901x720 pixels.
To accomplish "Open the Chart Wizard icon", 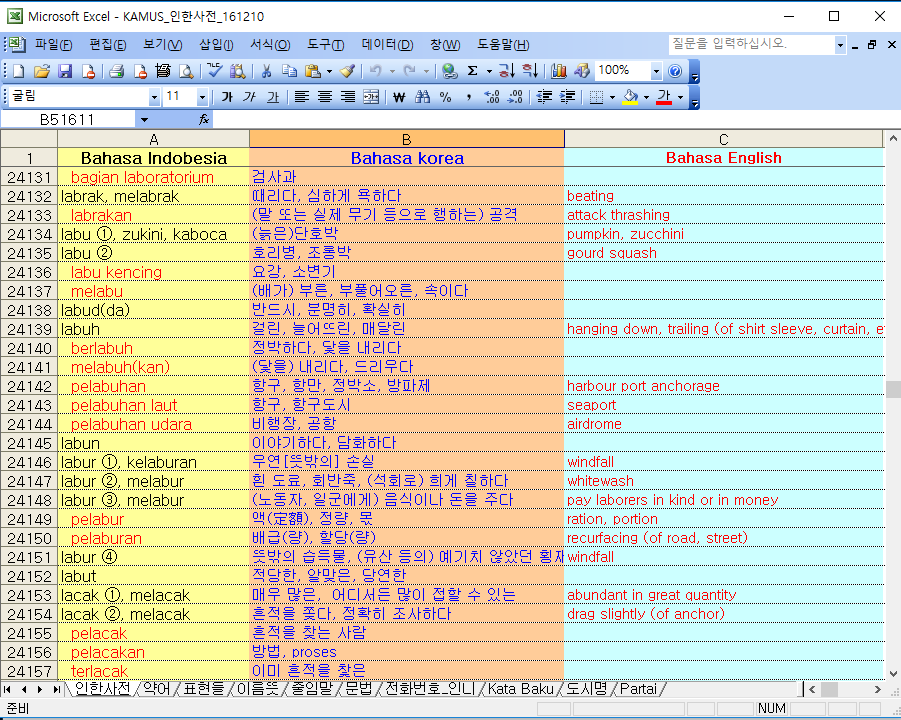I will click(559, 71).
